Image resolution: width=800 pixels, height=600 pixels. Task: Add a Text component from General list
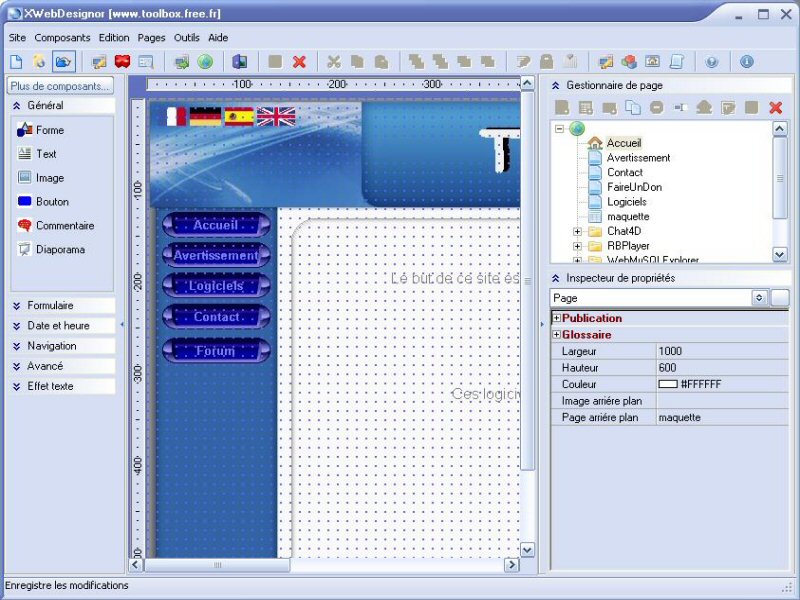click(x=37, y=154)
